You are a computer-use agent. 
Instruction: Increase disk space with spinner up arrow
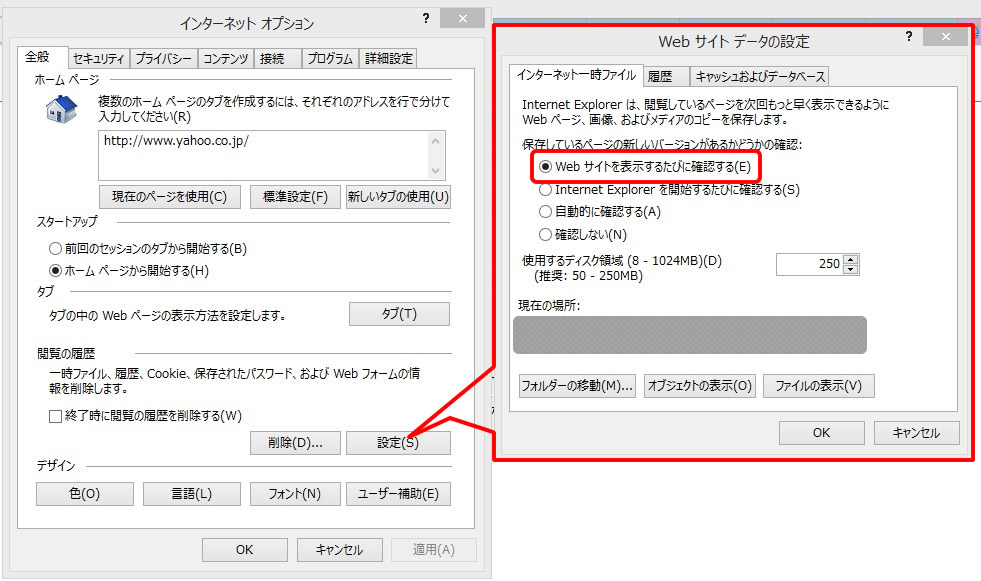coord(851,260)
